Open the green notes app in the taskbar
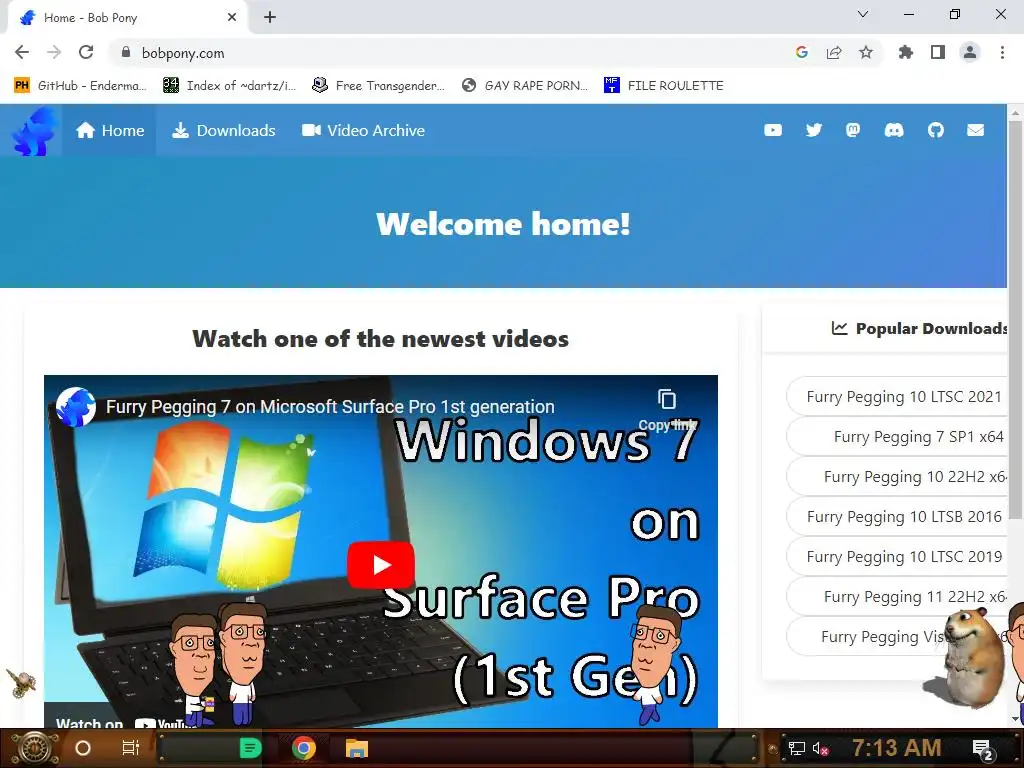 251,748
